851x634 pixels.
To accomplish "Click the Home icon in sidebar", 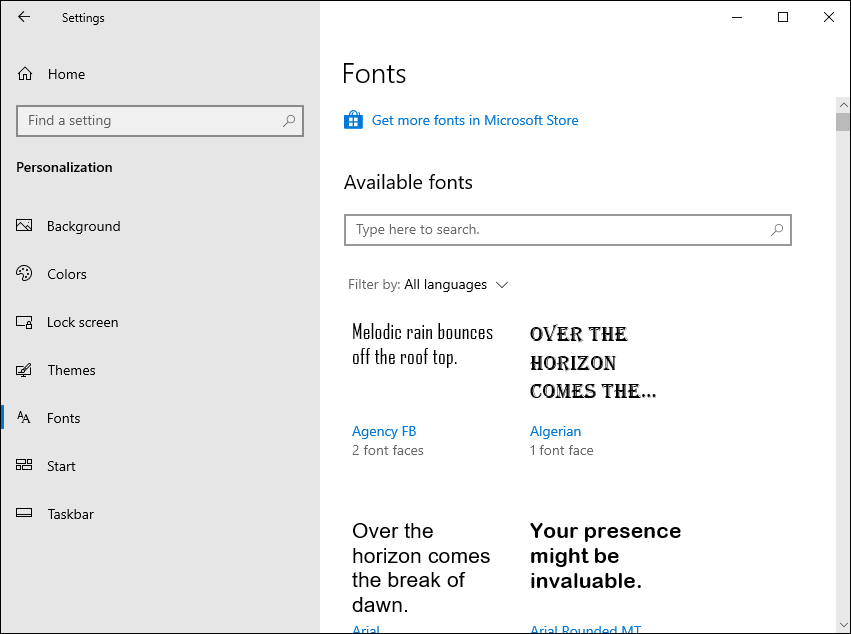I will 25,74.
